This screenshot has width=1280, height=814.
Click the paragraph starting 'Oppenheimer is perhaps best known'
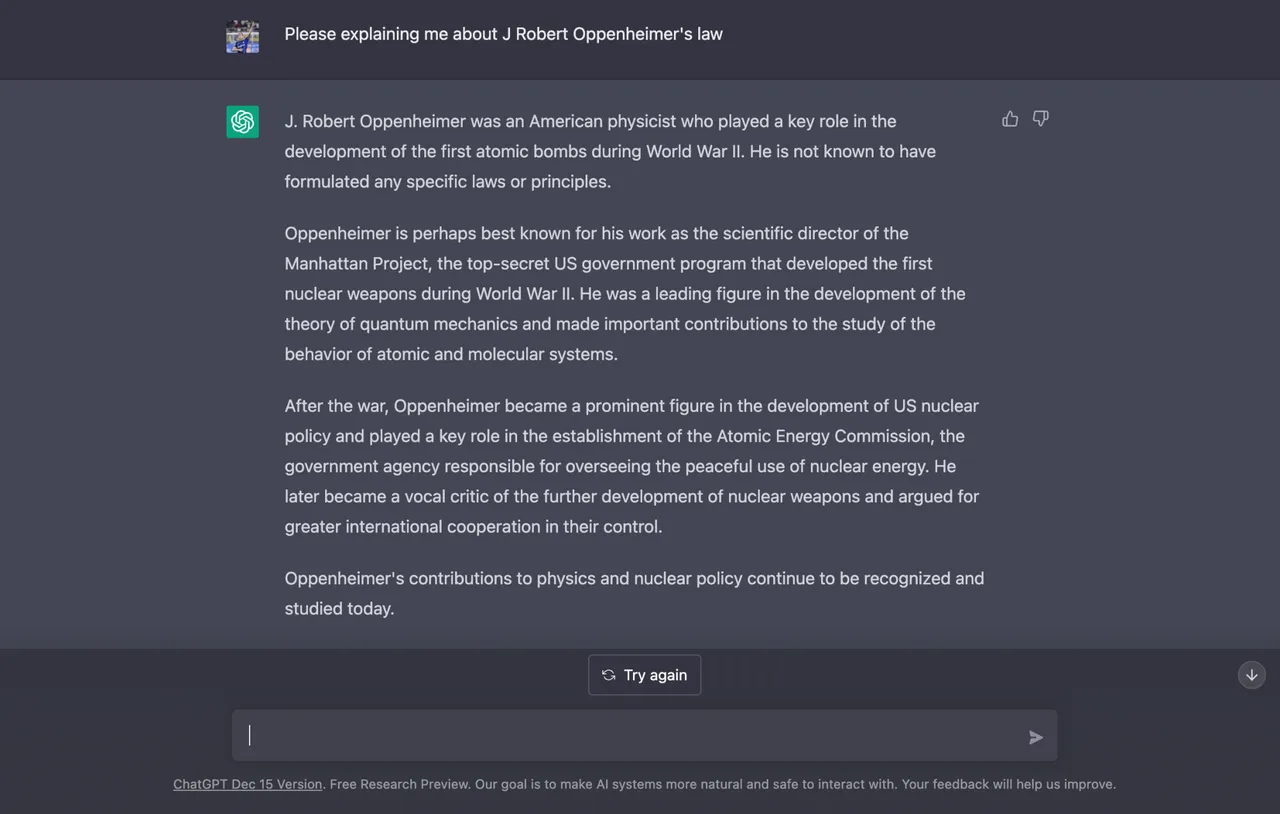click(x=625, y=293)
